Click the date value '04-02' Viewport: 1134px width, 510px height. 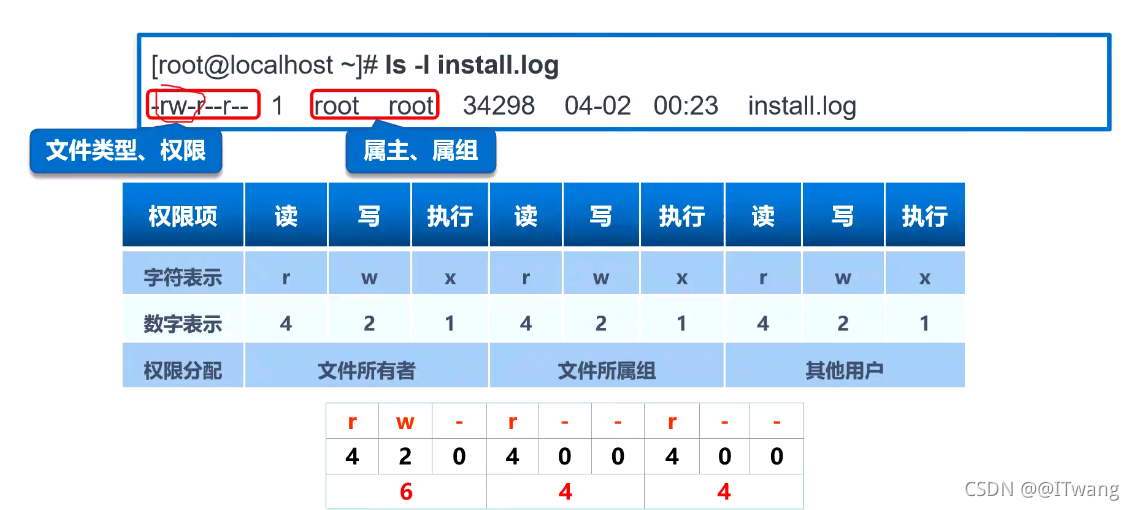(x=597, y=106)
